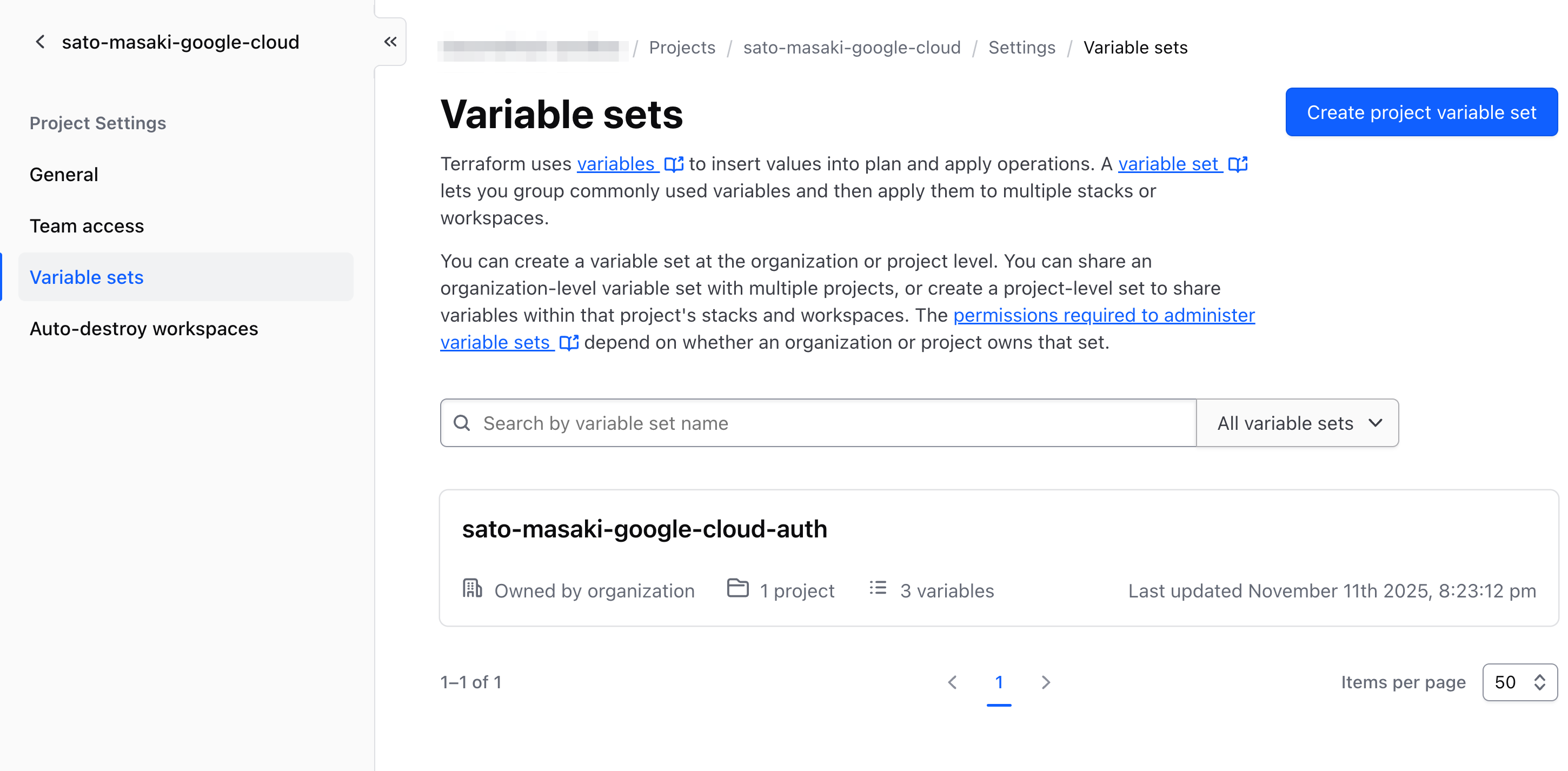Open Auto-destroy workspaces settings
The image size is (1568, 771).
143,329
